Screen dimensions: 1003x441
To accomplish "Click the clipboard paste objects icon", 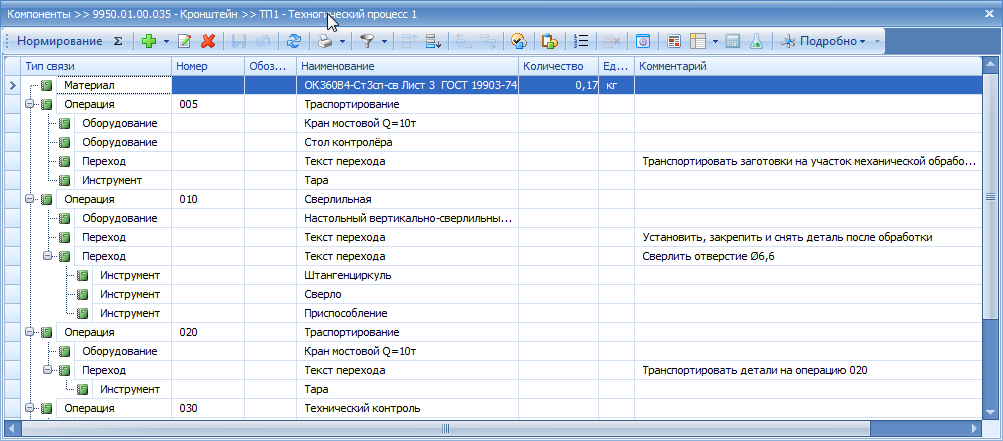I will (x=549, y=41).
